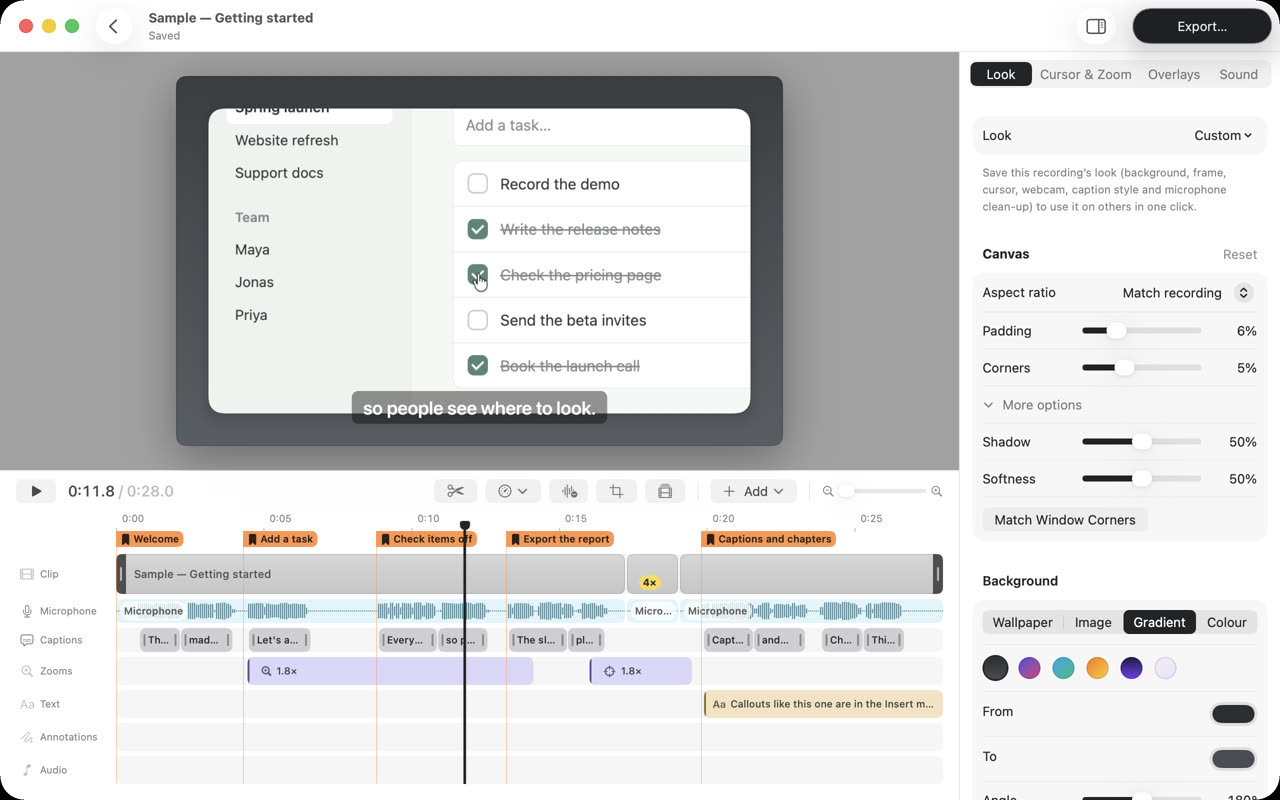Click the Match Window Corners button
This screenshot has width=1280, height=800.
[x=1065, y=520]
